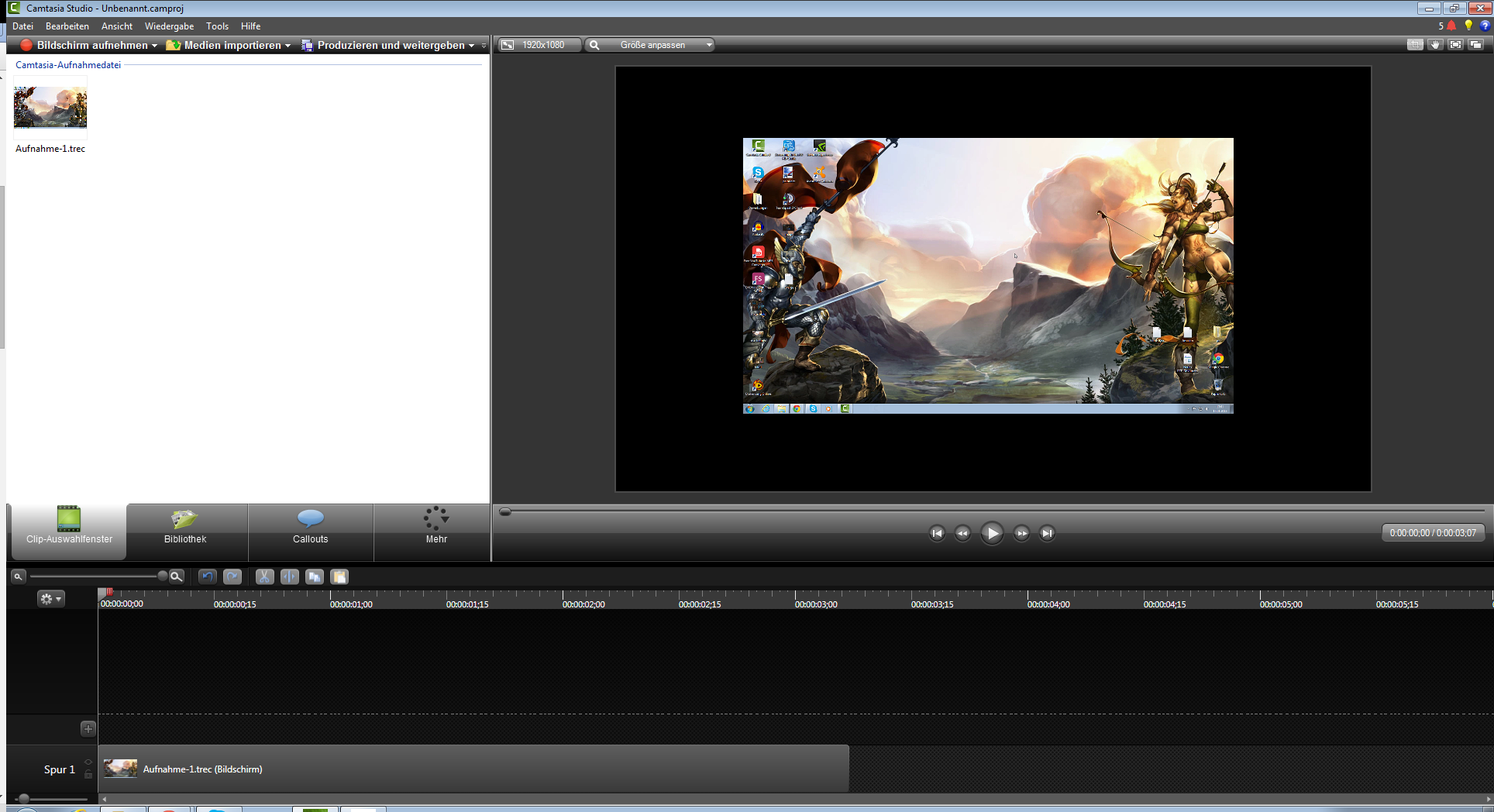
Task: Click the copy icon in timeline toolbar
Action: pyautogui.click(x=315, y=576)
